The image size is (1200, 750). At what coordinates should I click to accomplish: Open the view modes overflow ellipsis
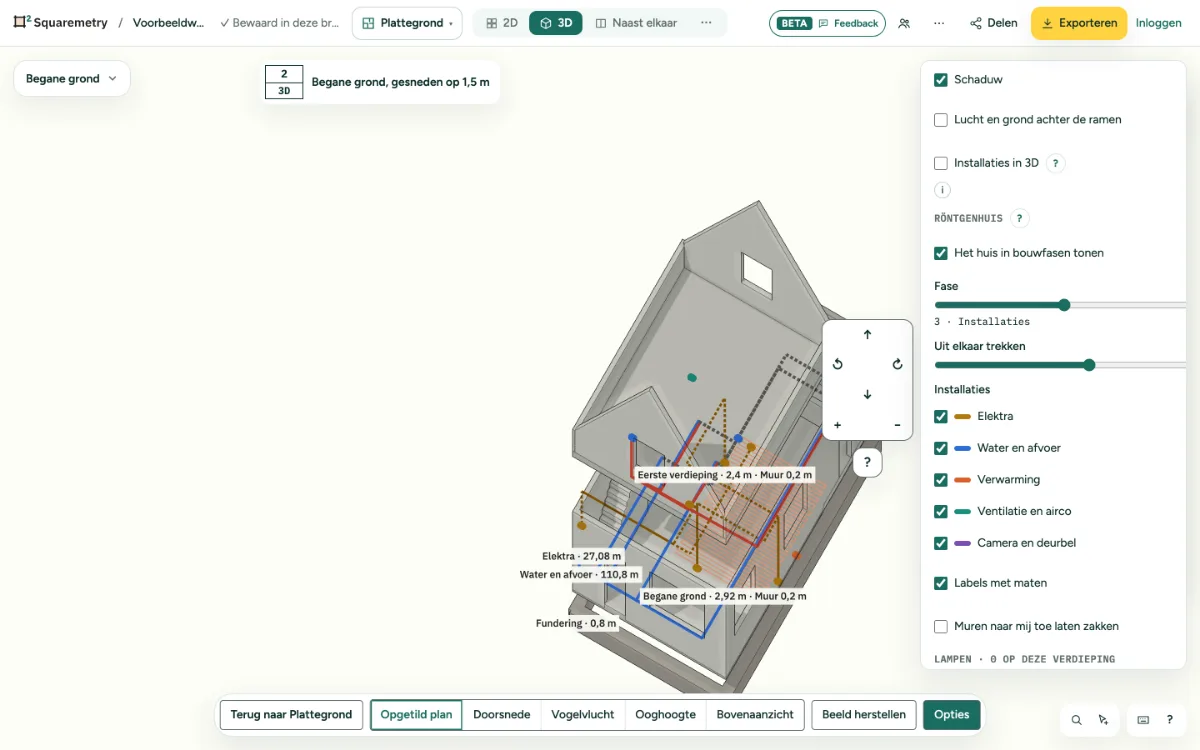coord(706,23)
